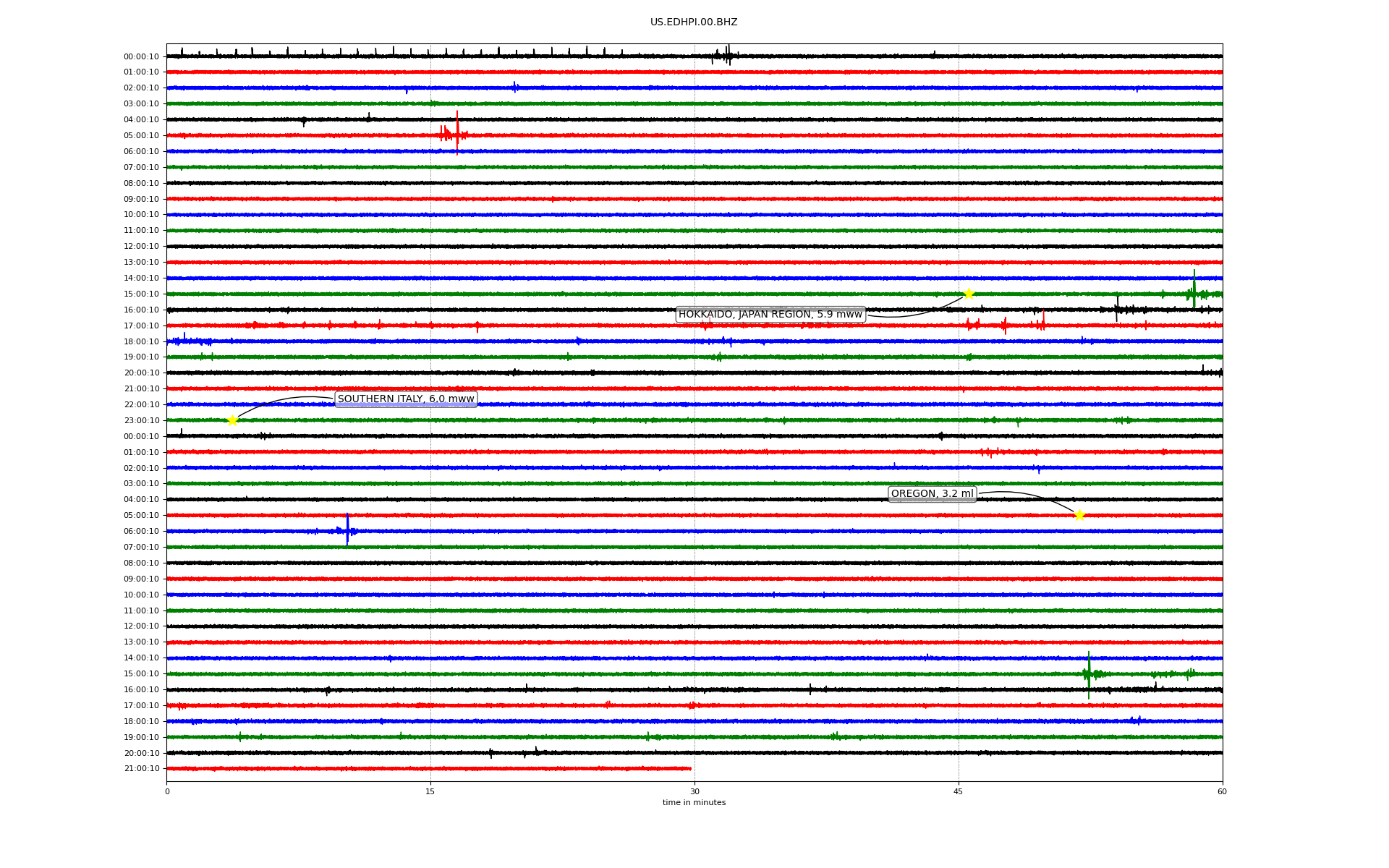Click the US.EDHPI.00.BHZ plot title
1389x868 pixels.
[694, 22]
